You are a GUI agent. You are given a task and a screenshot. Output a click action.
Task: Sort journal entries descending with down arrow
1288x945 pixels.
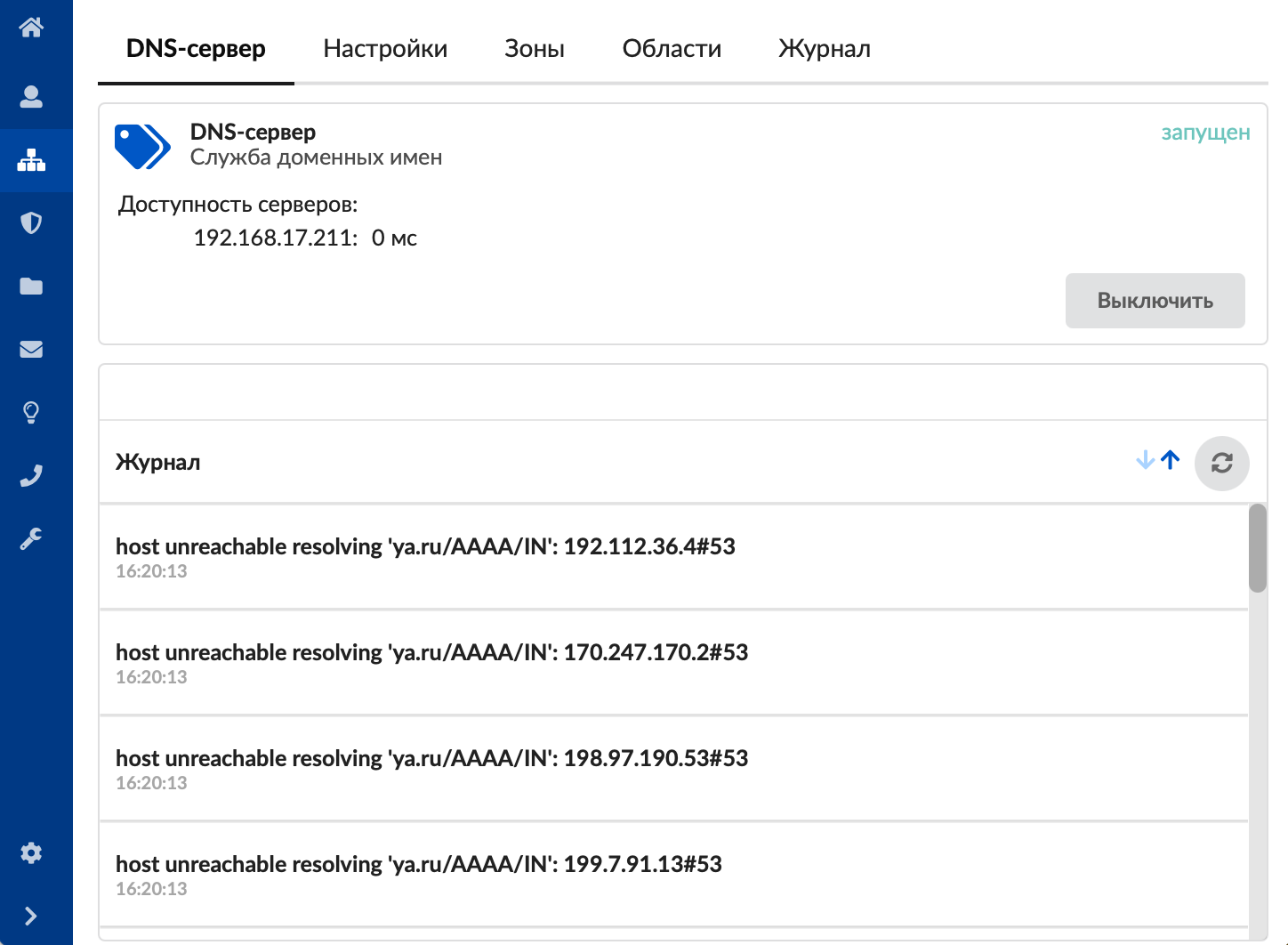(x=1146, y=460)
